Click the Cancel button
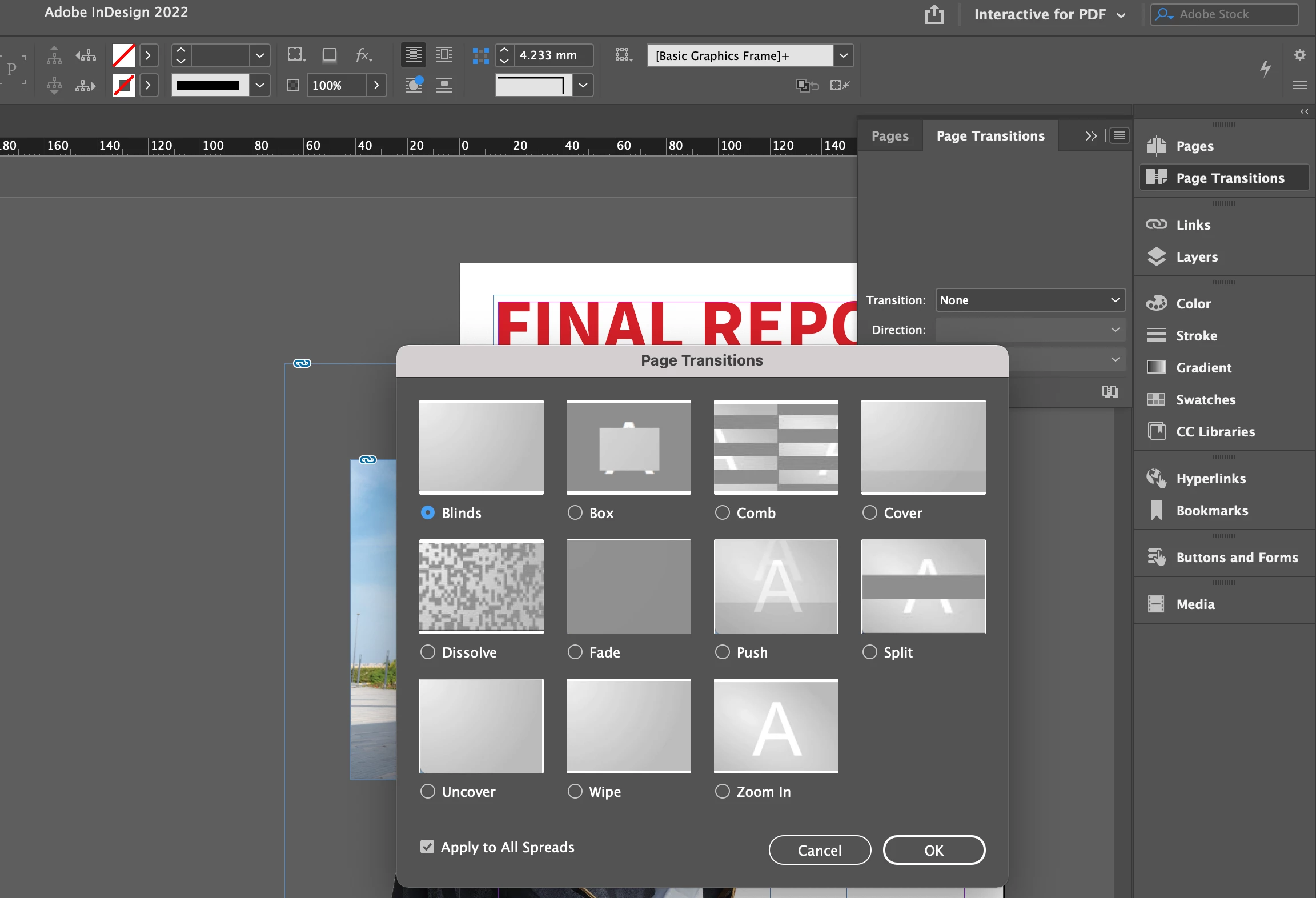This screenshot has width=1316, height=898. pyautogui.click(x=820, y=850)
